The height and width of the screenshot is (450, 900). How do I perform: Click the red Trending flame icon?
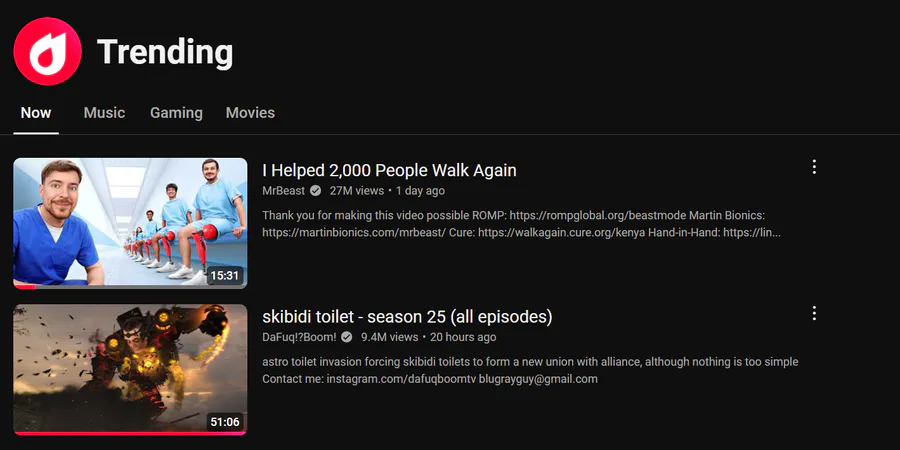[48, 51]
